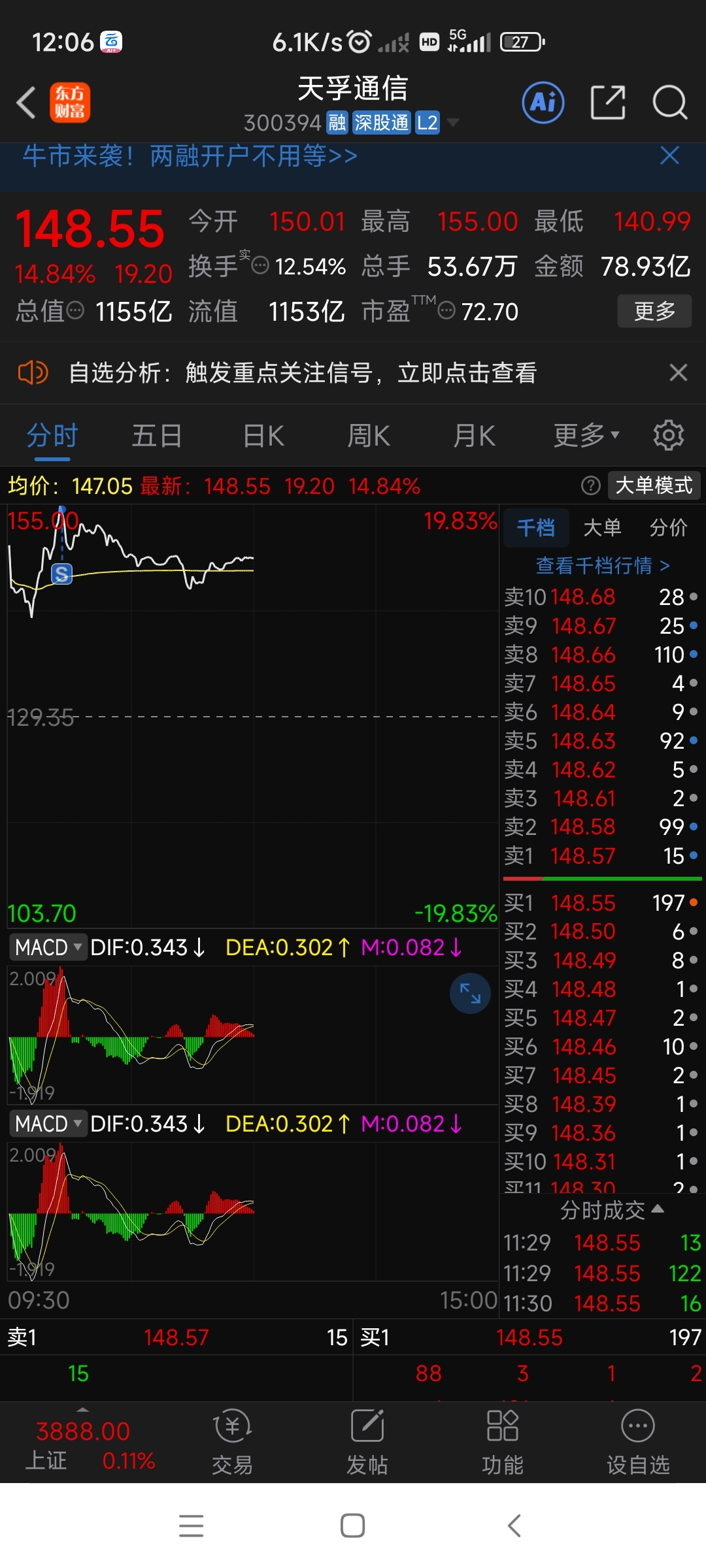
Task: Open second MACD indicator dropdown
Action: 48,1123
